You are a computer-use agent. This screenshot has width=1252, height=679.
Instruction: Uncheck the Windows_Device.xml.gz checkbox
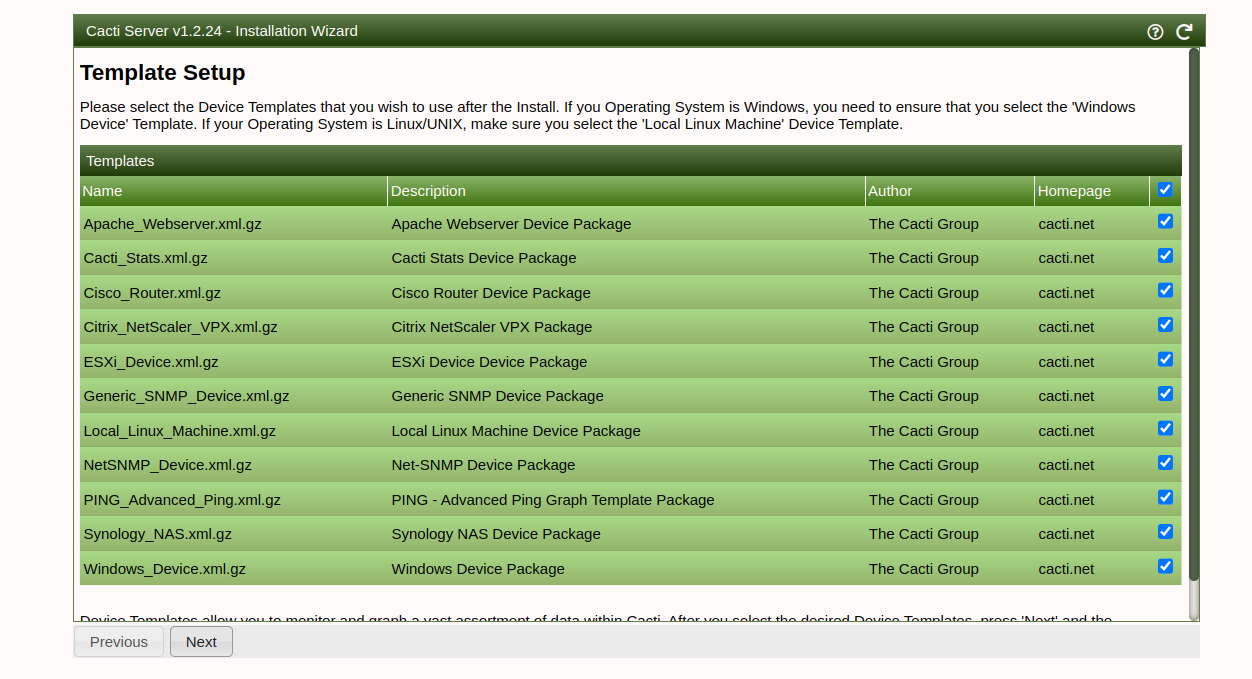click(x=1165, y=566)
